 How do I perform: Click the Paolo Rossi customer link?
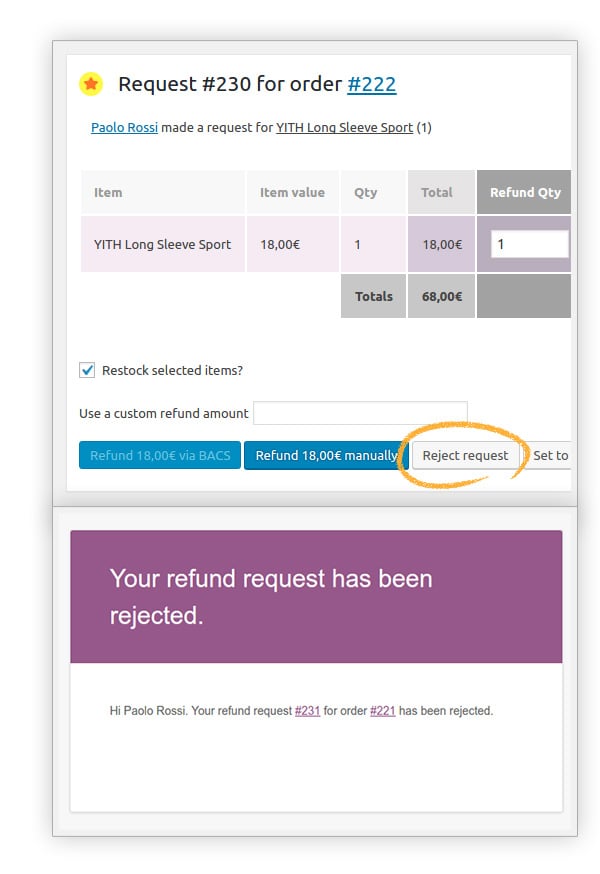124,128
